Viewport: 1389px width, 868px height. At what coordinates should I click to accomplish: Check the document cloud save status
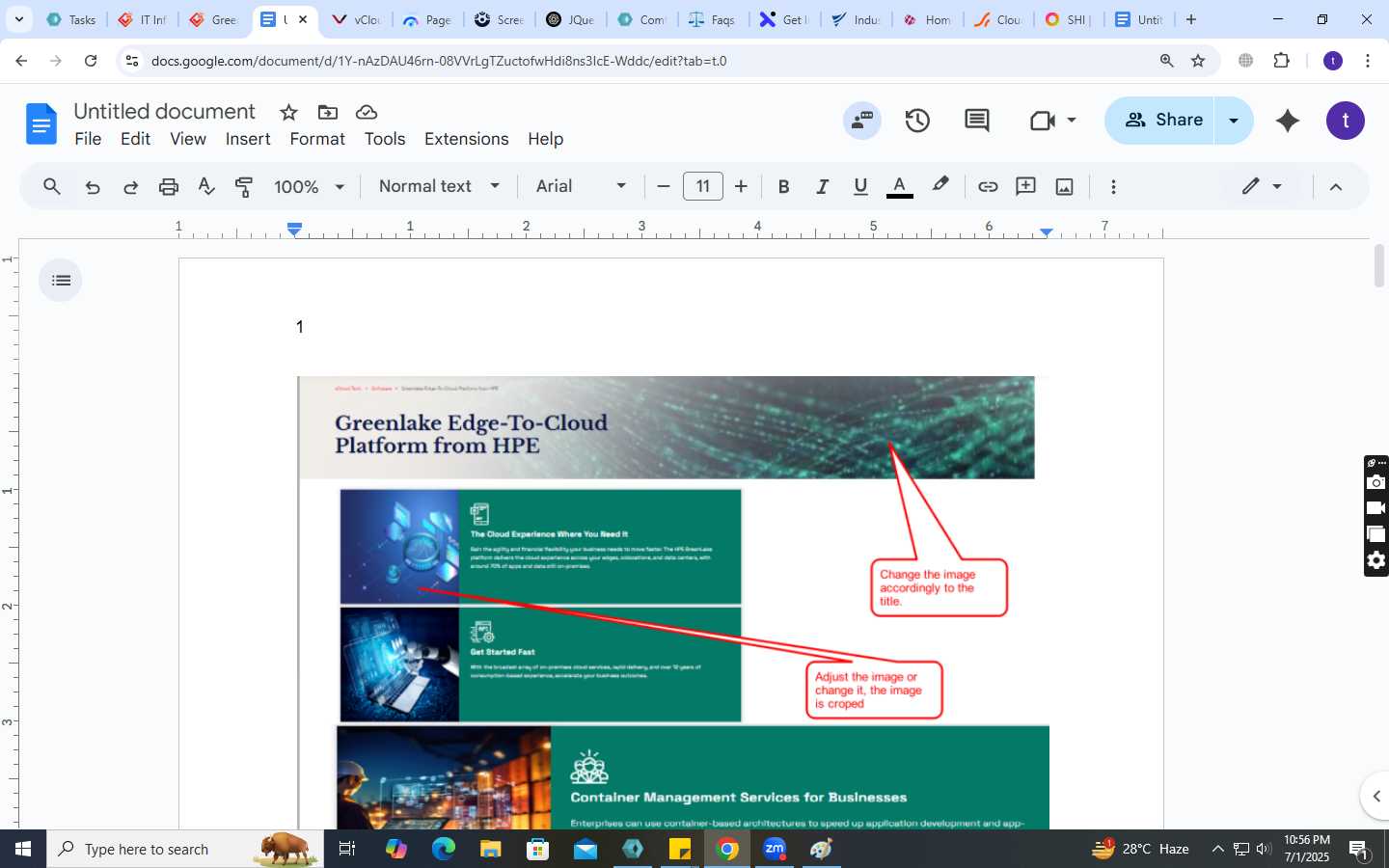tap(367, 112)
